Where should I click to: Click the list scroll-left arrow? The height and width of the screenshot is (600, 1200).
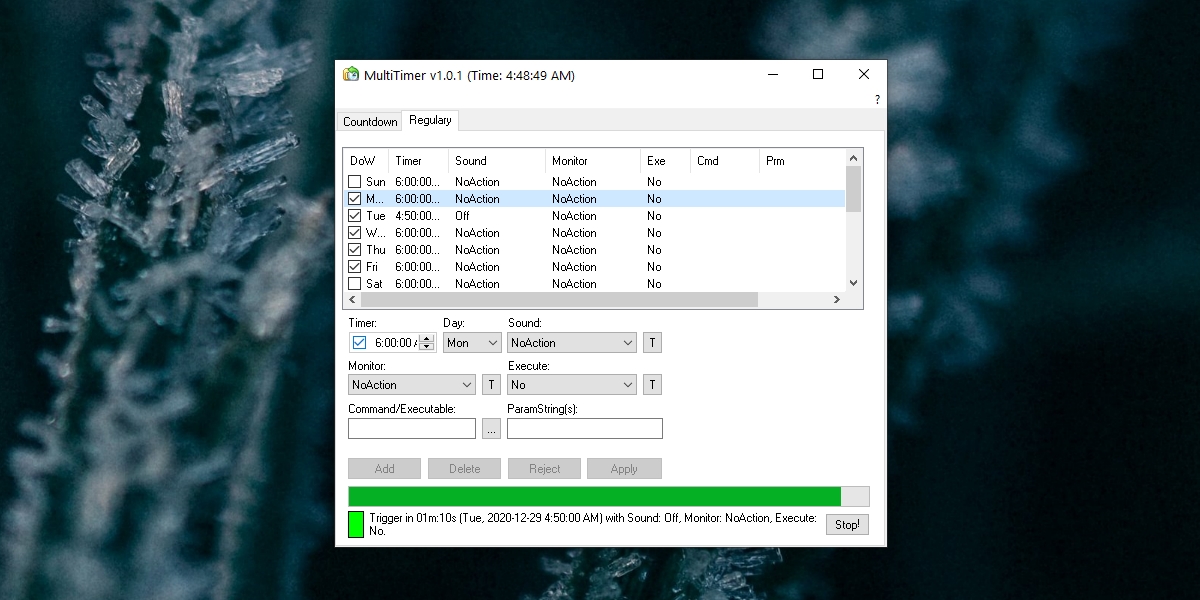(x=353, y=300)
